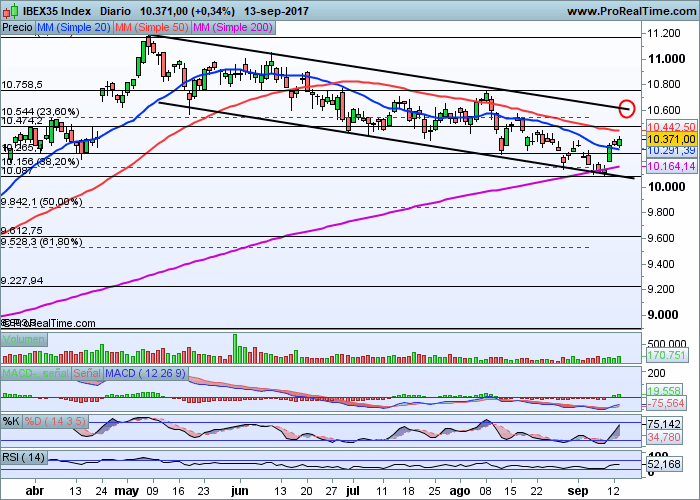Select the MACD-, señal histogram label

click(36, 373)
